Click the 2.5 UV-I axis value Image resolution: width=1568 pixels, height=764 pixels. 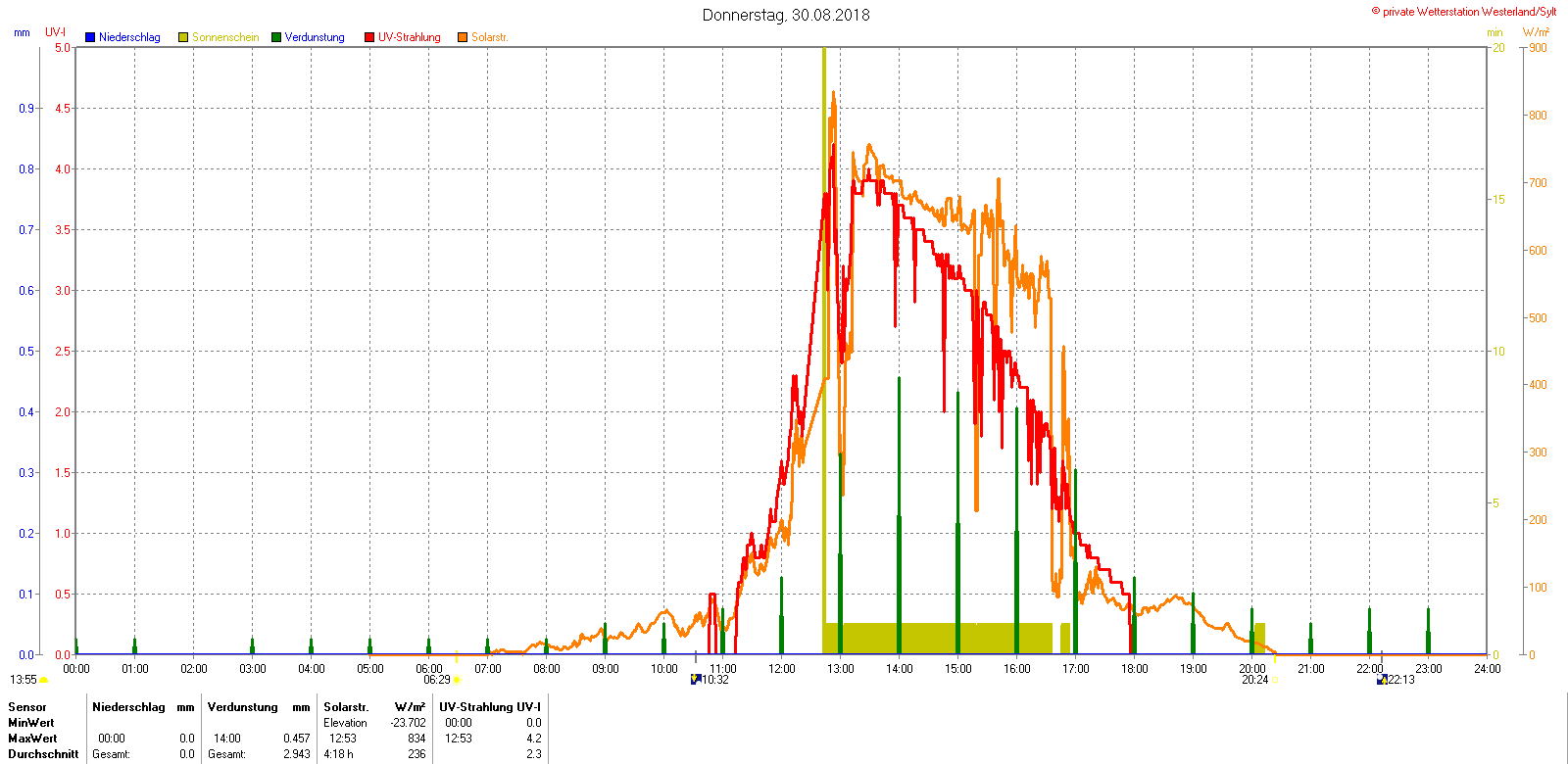click(x=63, y=352)
